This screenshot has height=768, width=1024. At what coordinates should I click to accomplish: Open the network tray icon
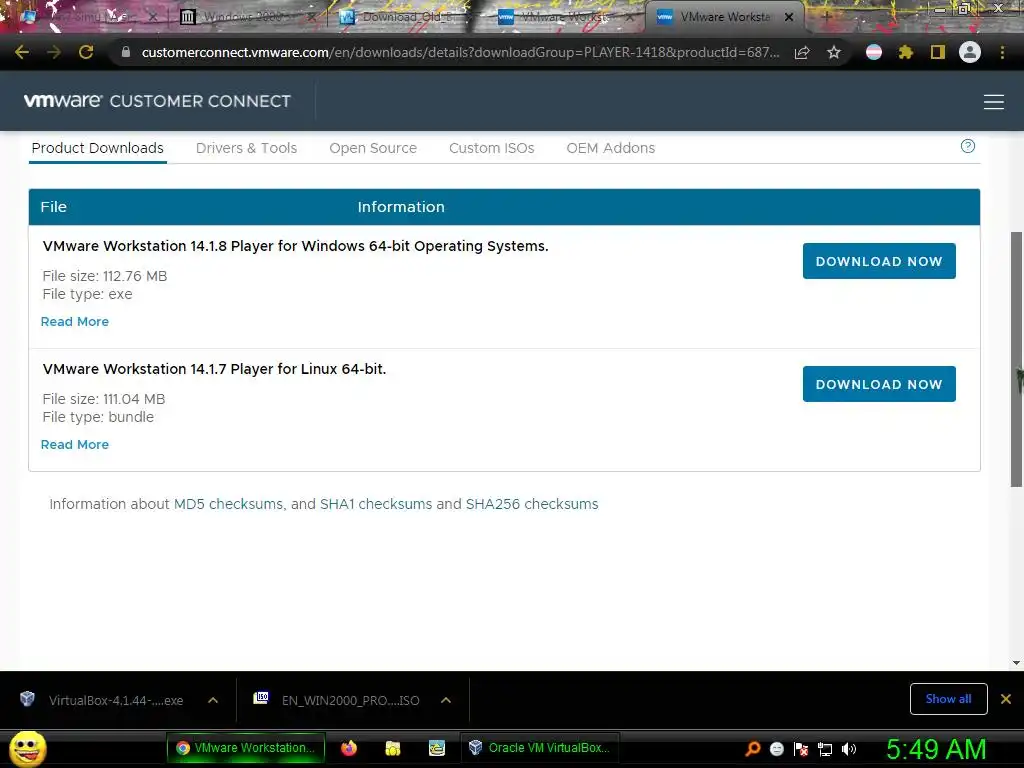point(825,749)
